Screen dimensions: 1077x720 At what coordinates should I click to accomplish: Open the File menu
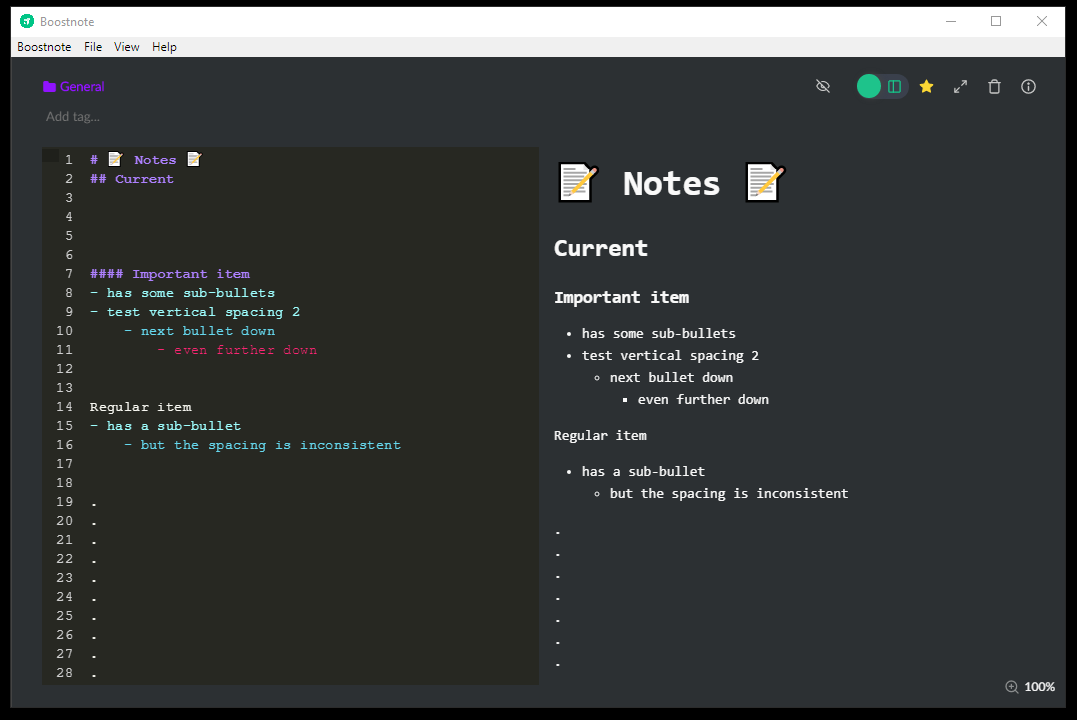coord(93,47)
